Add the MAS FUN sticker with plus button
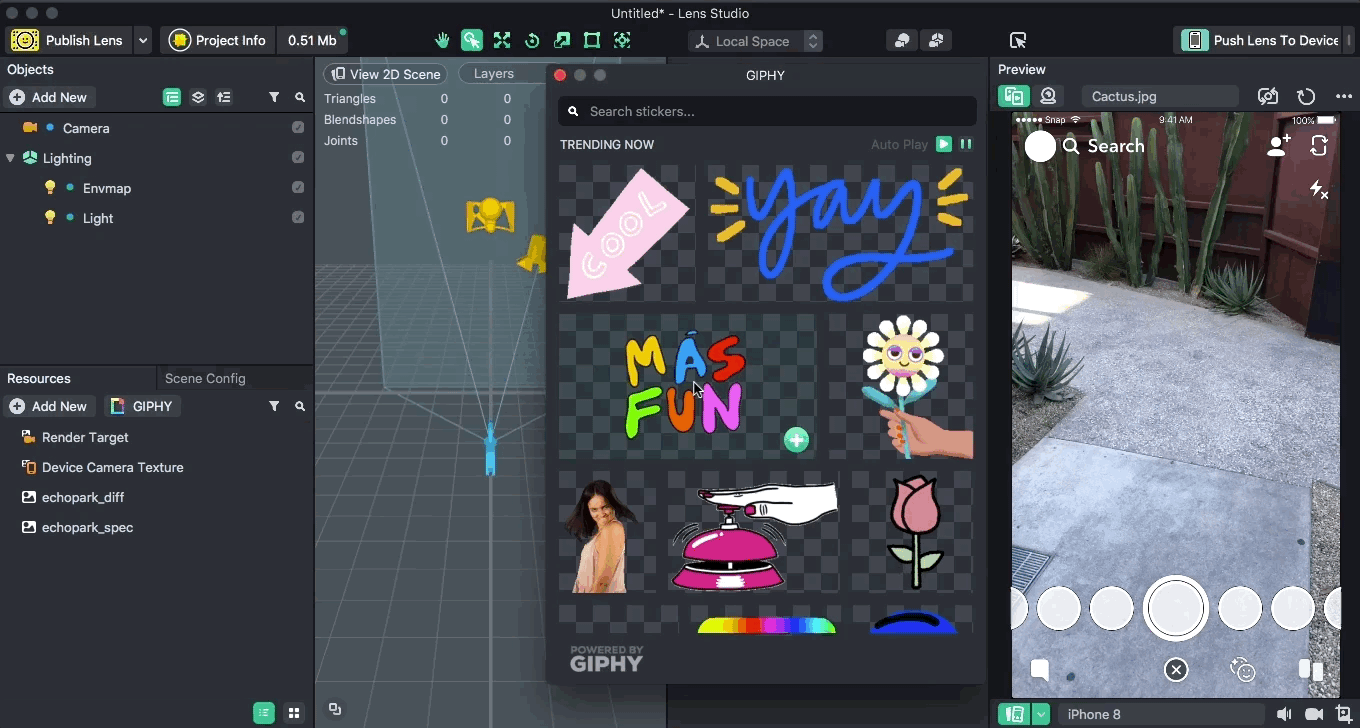Image resolution: width=1360 pixels, height=728 pixels. tap(796, 439)
